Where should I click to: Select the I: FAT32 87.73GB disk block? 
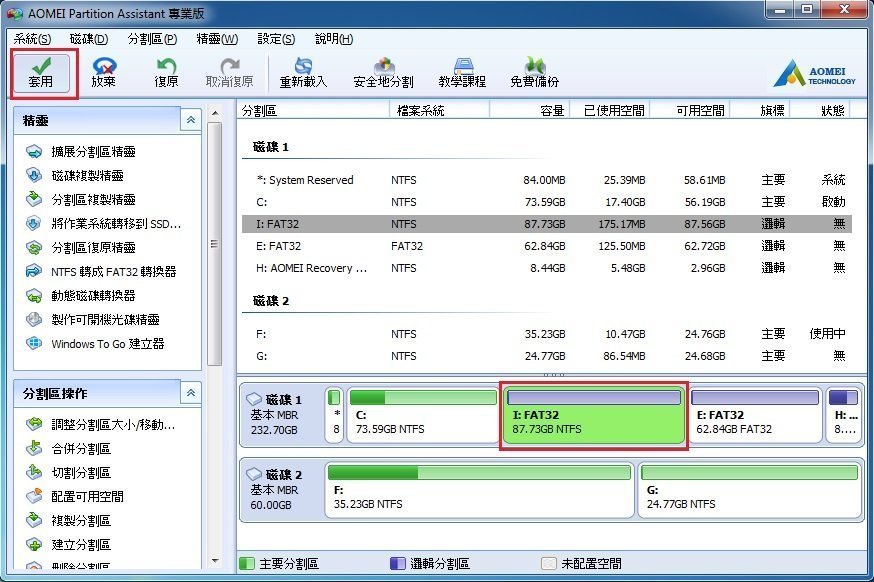coord(594,415)
